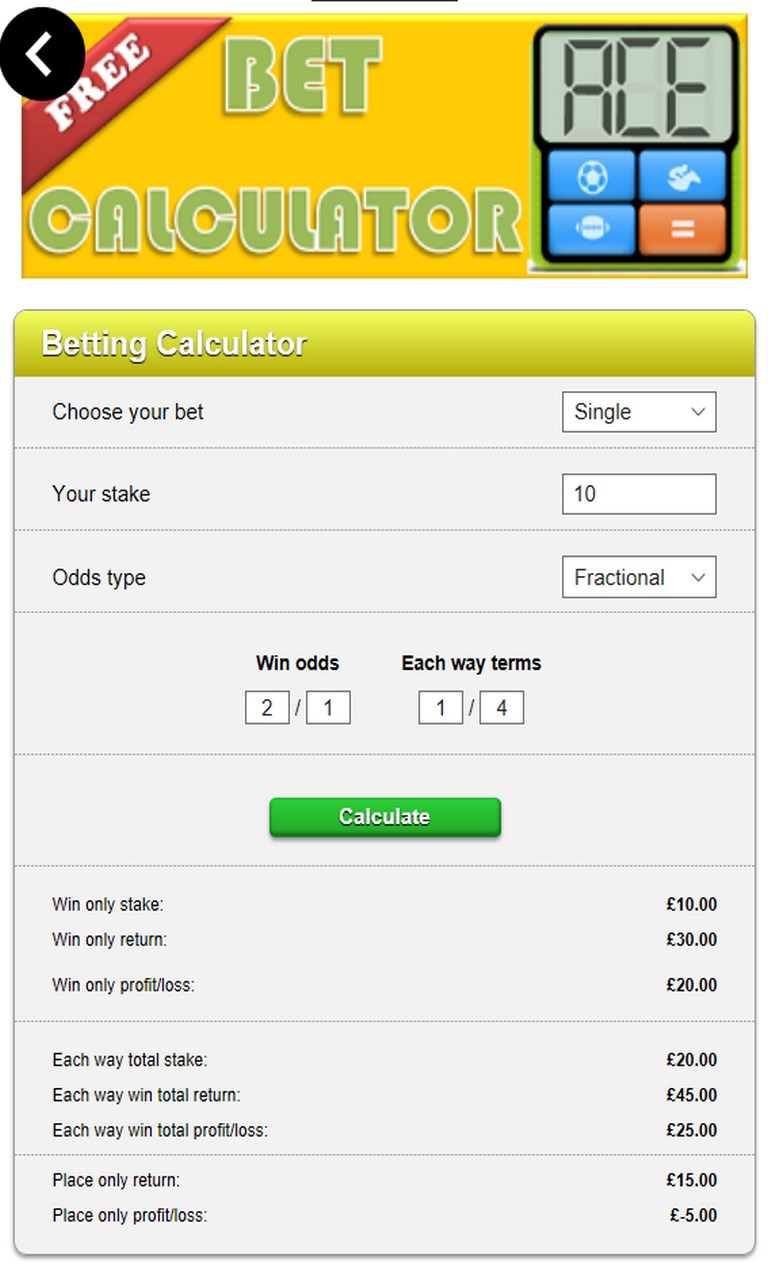Image resolution: width=768 pixels, height=1280 pixels.
Task: Click the horse racing icon in banner
Action: coord(683,178)
